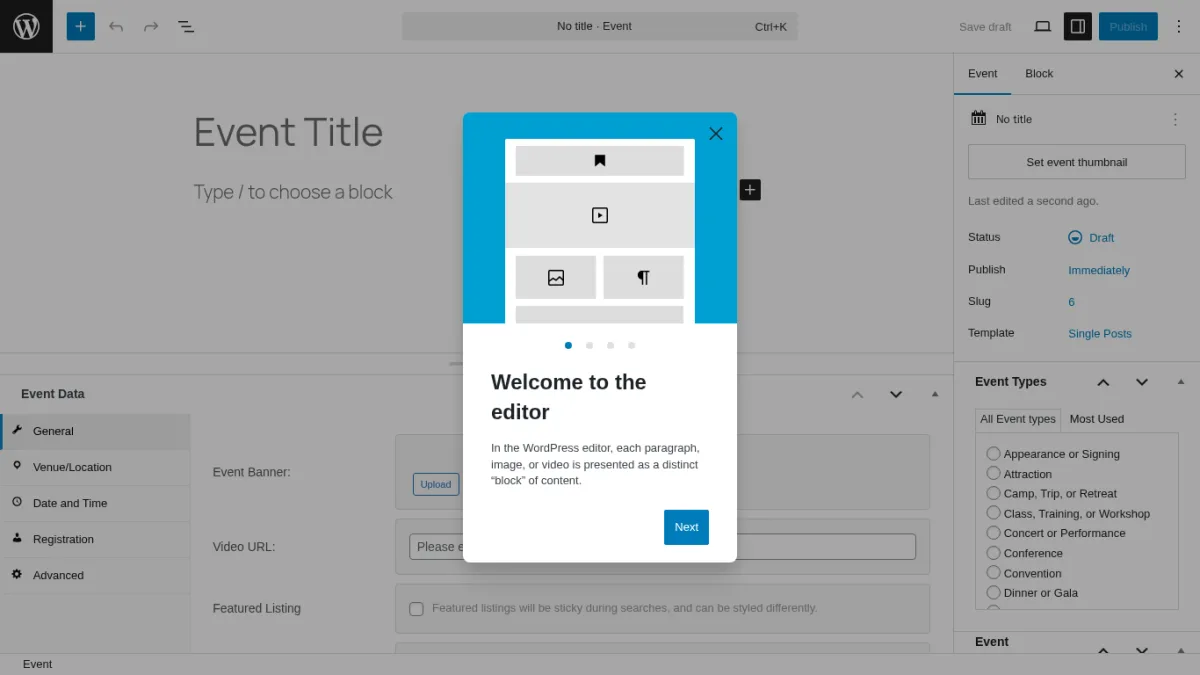This screenshot has height=675, width=1200.
Task: Click the preview device icon
Action: (x=1042, y=26)
